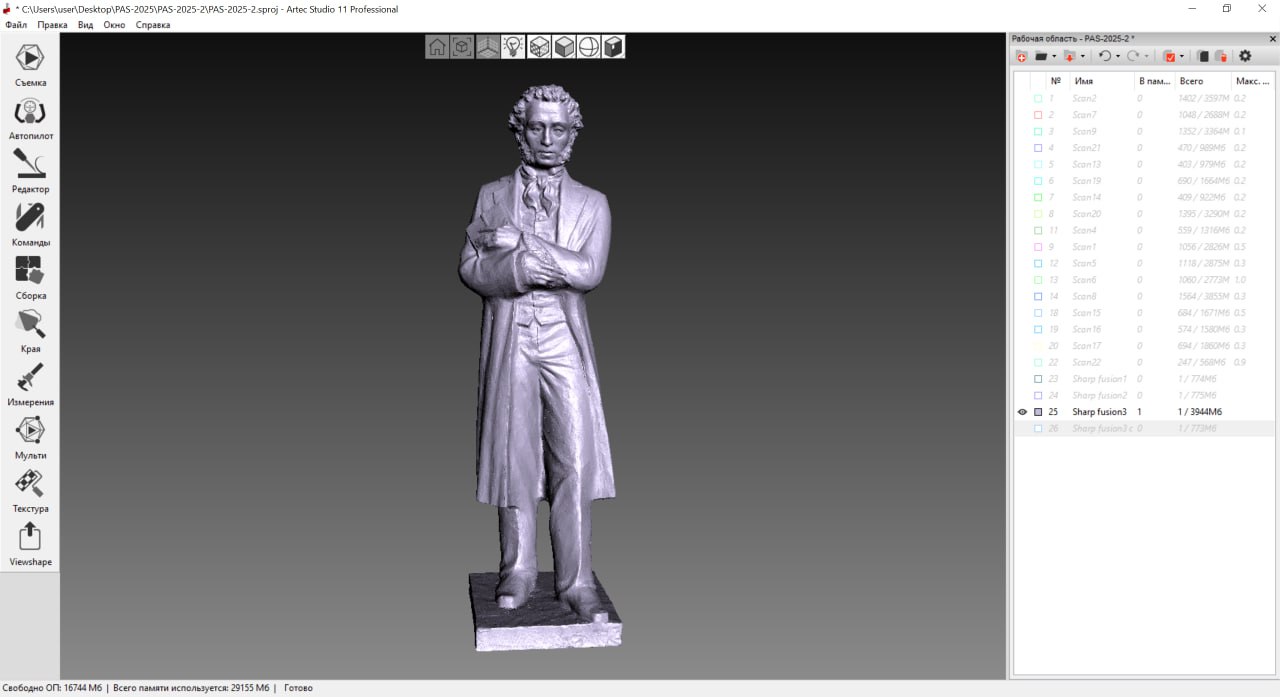Viewport: 1280px width, 697px height.
Task: Expand the import dropdown arrow
Action: (x=1082, y=57)
